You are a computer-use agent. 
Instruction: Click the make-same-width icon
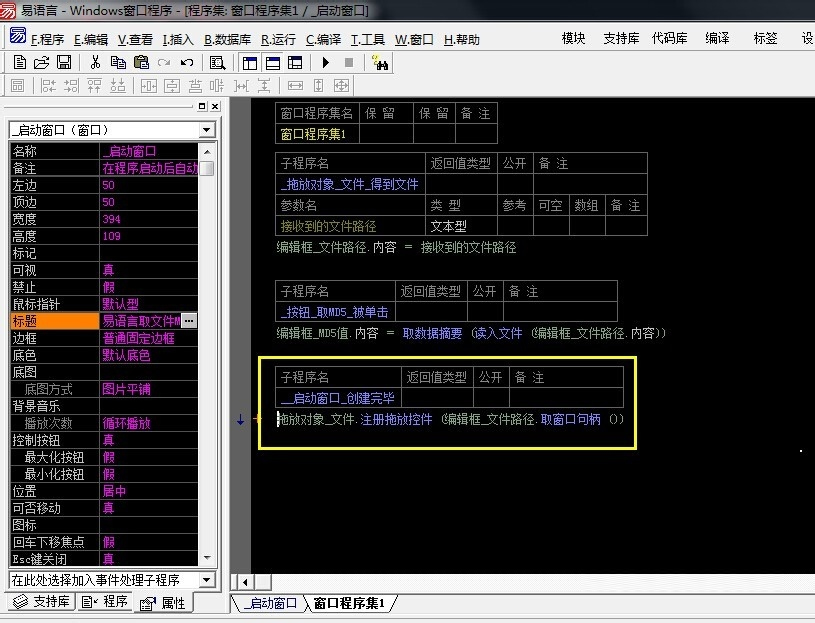(295, 86)
